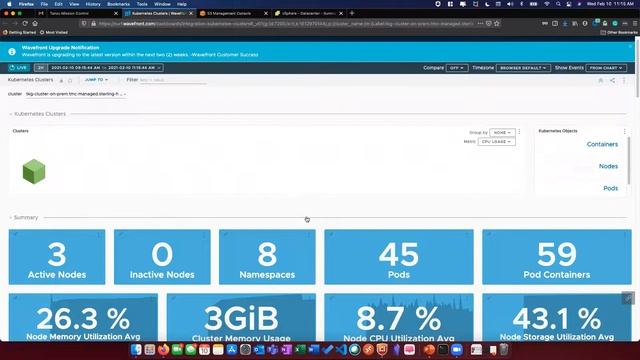Viewport: 640px width, 360px height.
Task: Open the Metric CPU USAGE dropdown
Action: point(496,142)
